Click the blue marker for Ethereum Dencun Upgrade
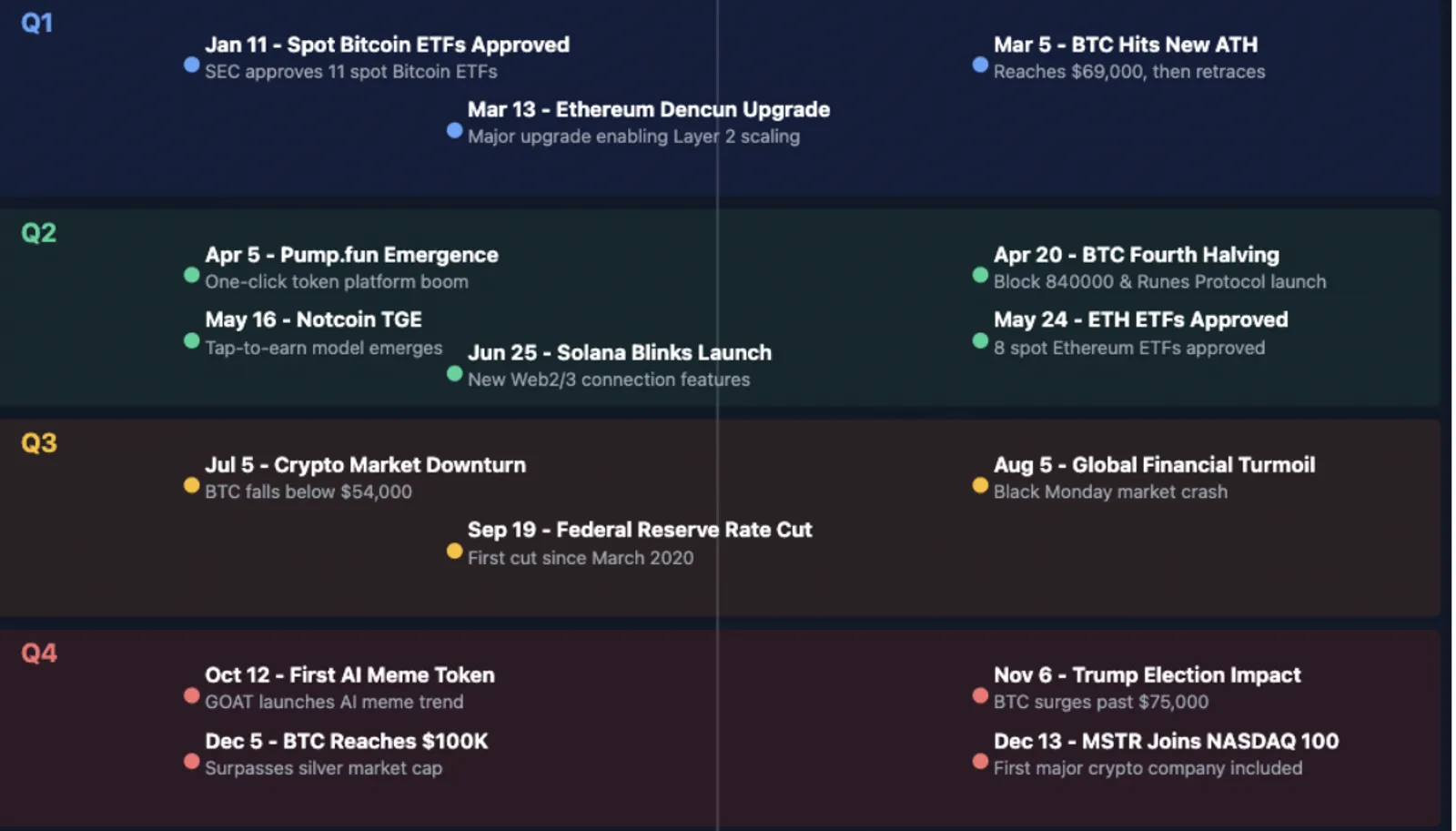Viewport: 1456px width, 831px height. [454, 130]
